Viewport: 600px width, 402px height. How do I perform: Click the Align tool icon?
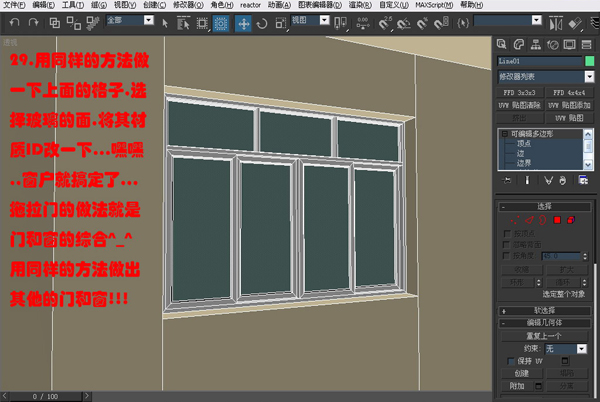pos(575,24)
